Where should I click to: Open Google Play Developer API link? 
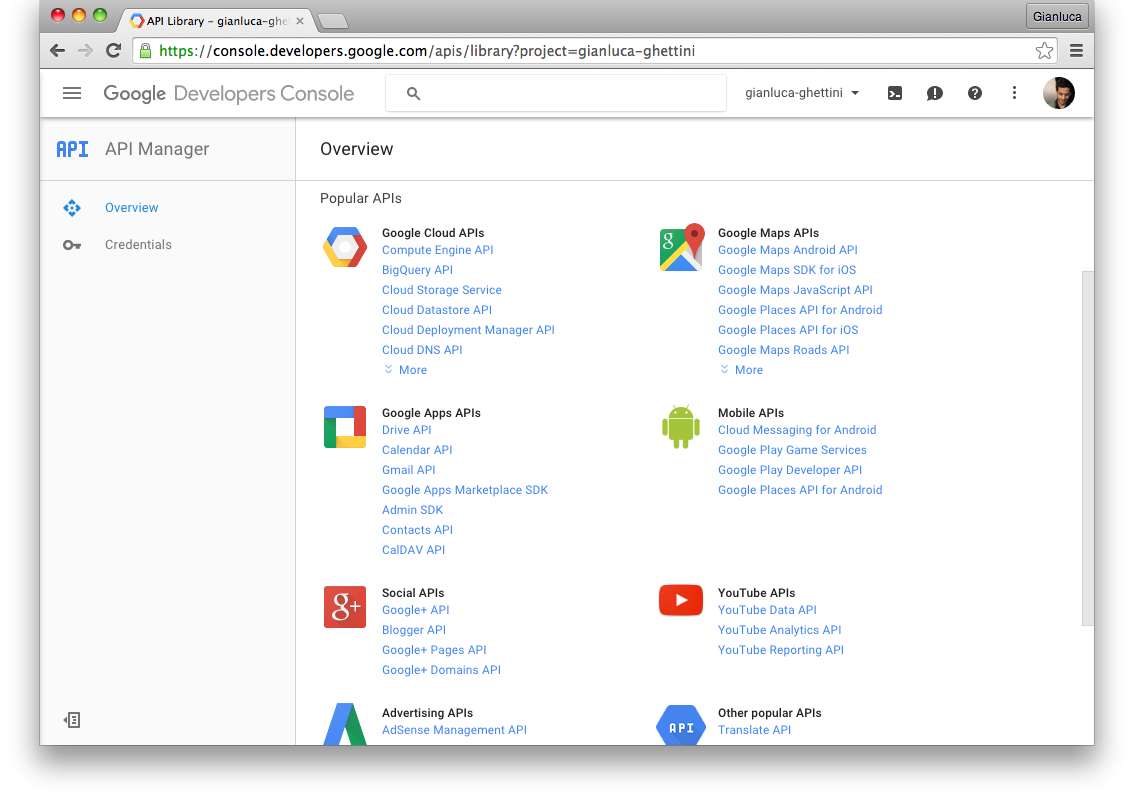(790, 470)
